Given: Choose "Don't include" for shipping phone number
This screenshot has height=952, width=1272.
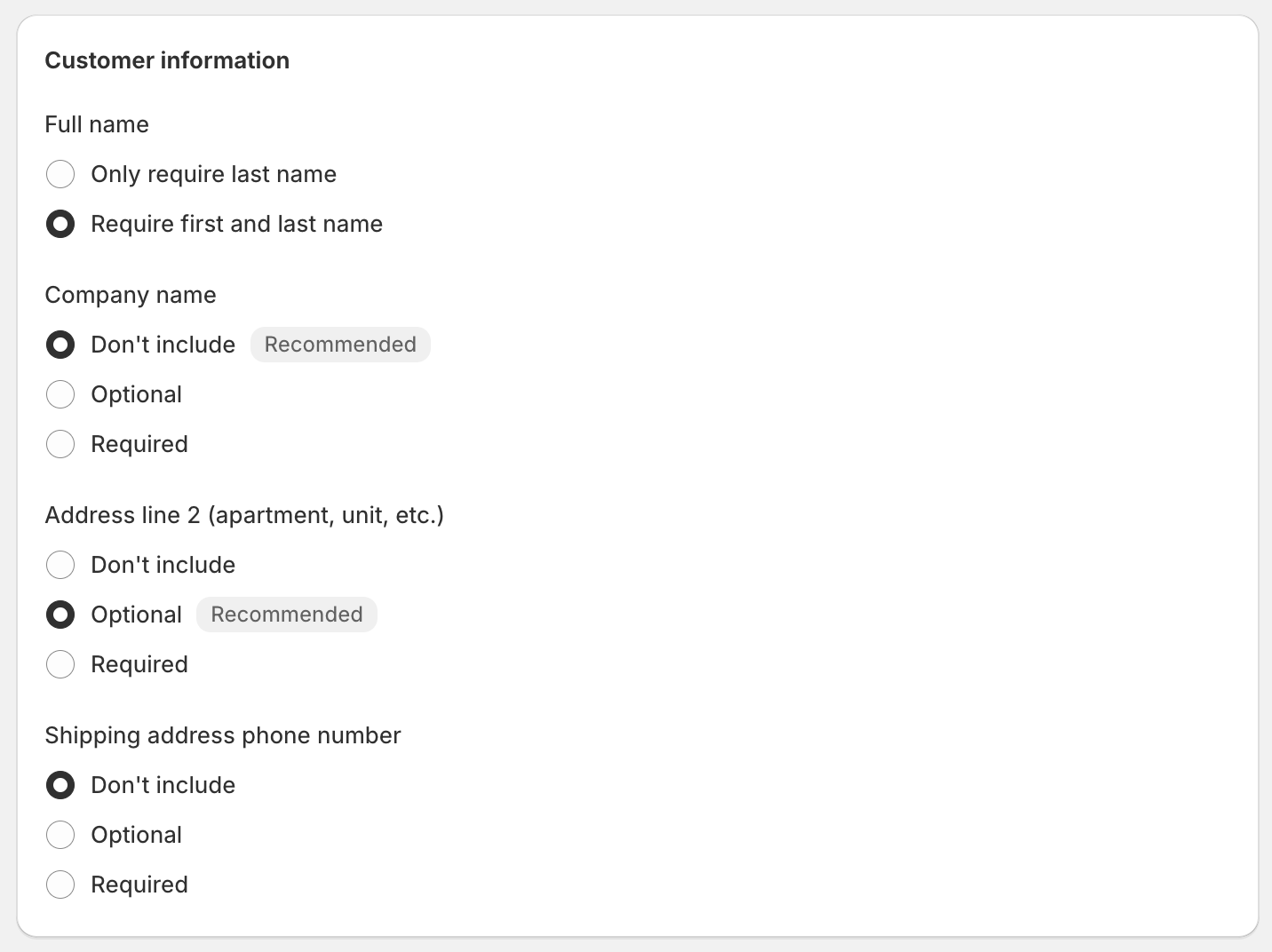Looking at the screenshot, I should click(60, 785).
